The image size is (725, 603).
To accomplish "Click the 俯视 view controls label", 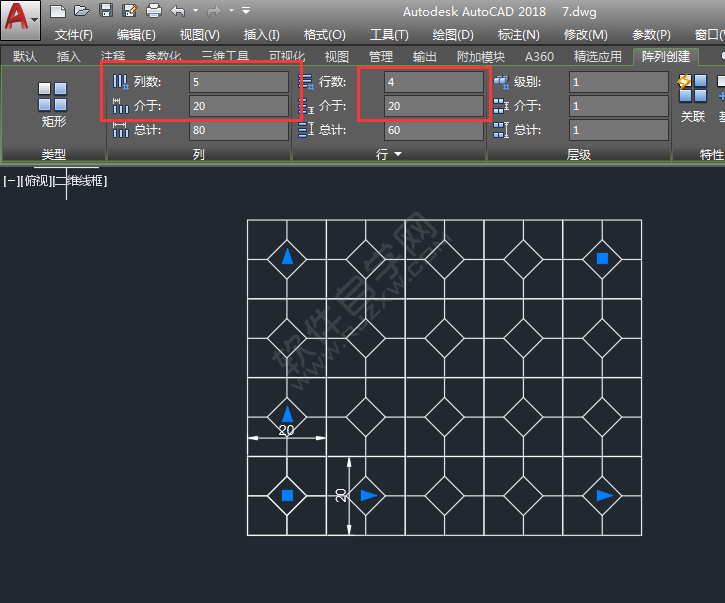I will pos(37,181).
